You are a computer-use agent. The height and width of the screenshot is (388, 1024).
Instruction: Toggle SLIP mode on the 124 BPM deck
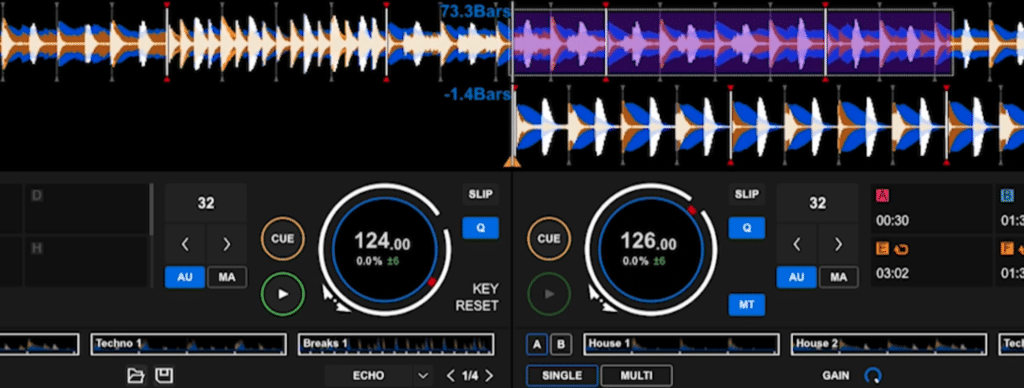481,194
